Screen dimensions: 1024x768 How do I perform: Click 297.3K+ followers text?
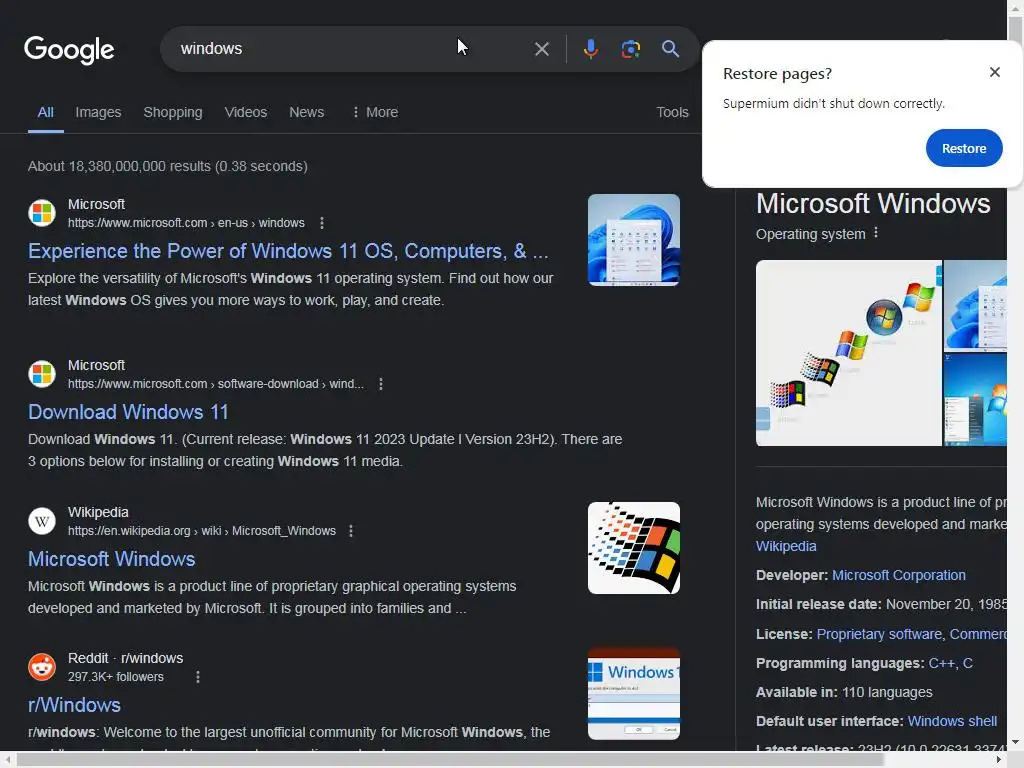(x=116, y=677)
